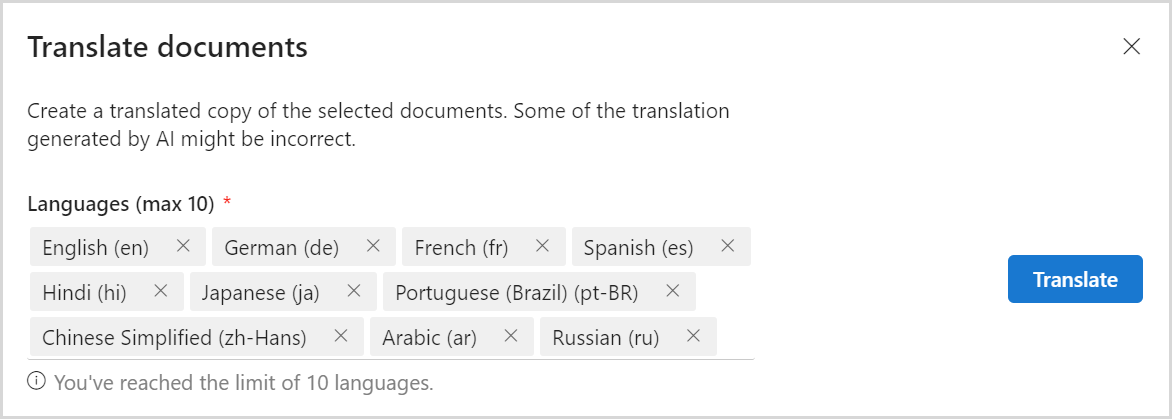Remove the Arabic (ar) language tag

pyautogui.click(x=511, y=336)
